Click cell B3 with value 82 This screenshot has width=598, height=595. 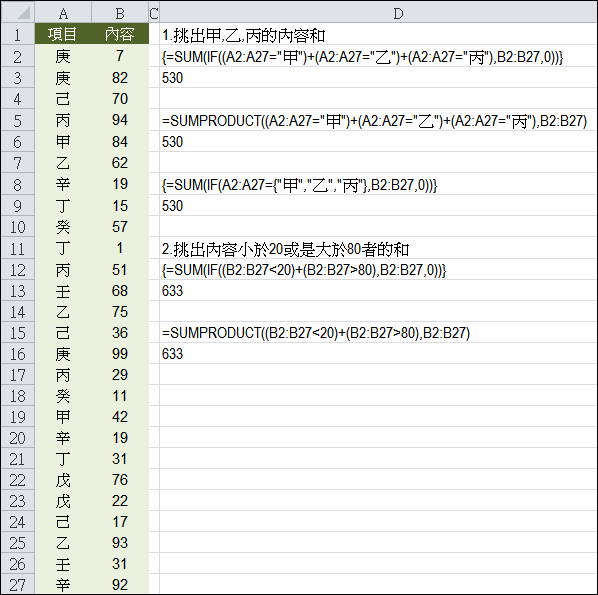(x=120, y=77)
